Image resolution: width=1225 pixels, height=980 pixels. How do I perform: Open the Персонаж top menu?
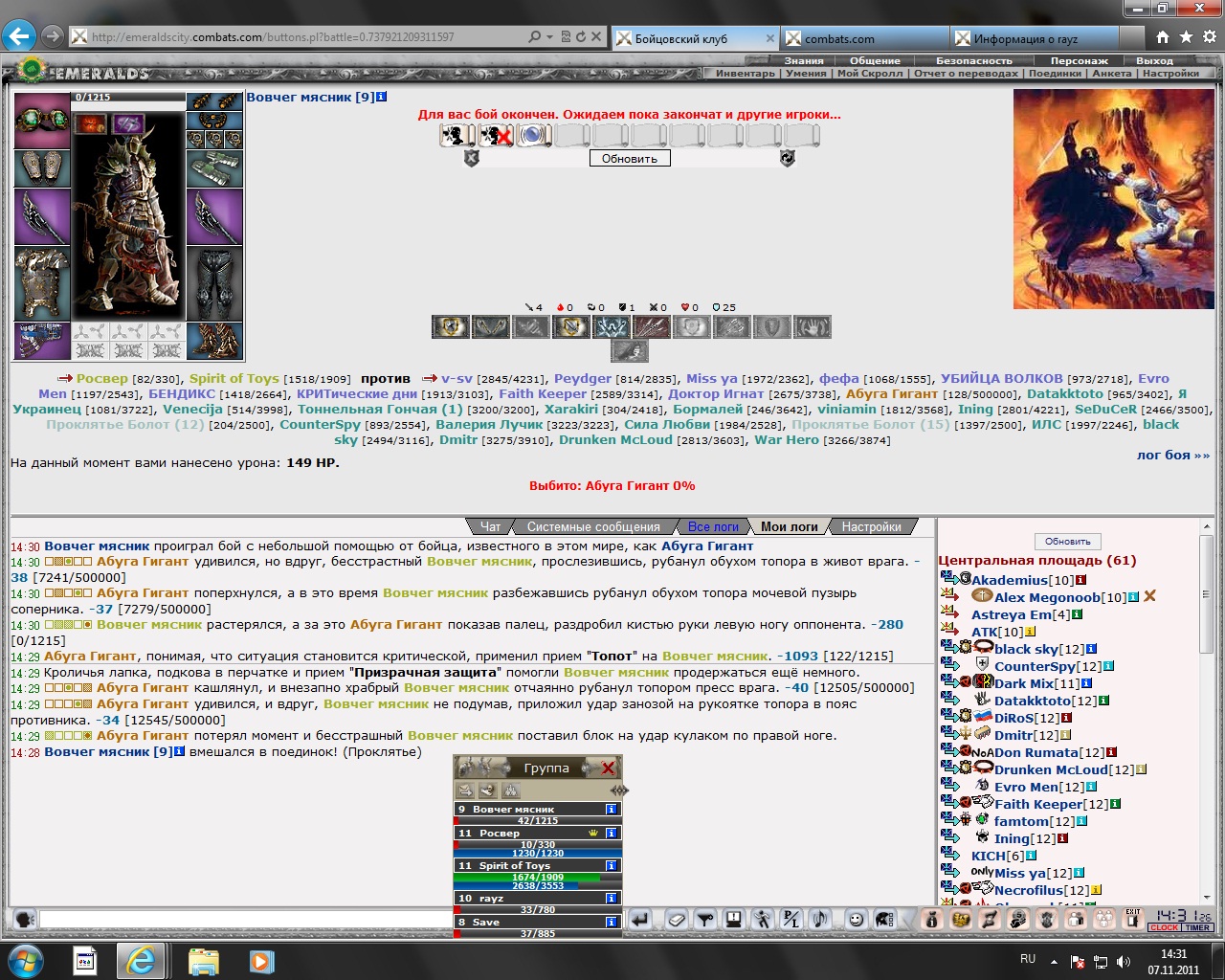pos(1079,60)
